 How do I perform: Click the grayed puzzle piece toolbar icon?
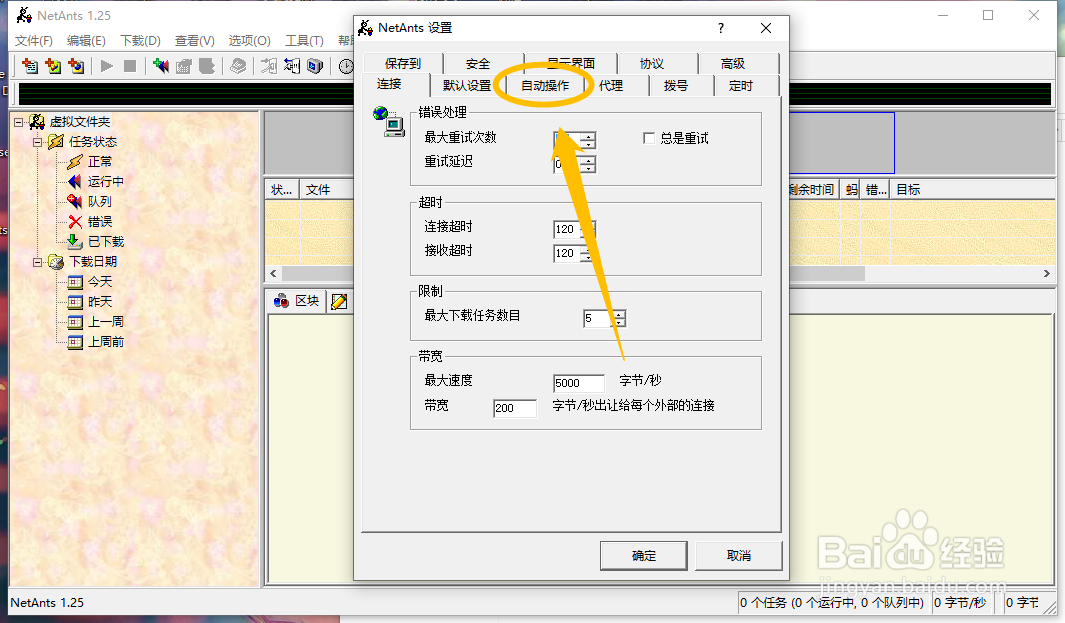click(207, 66)
